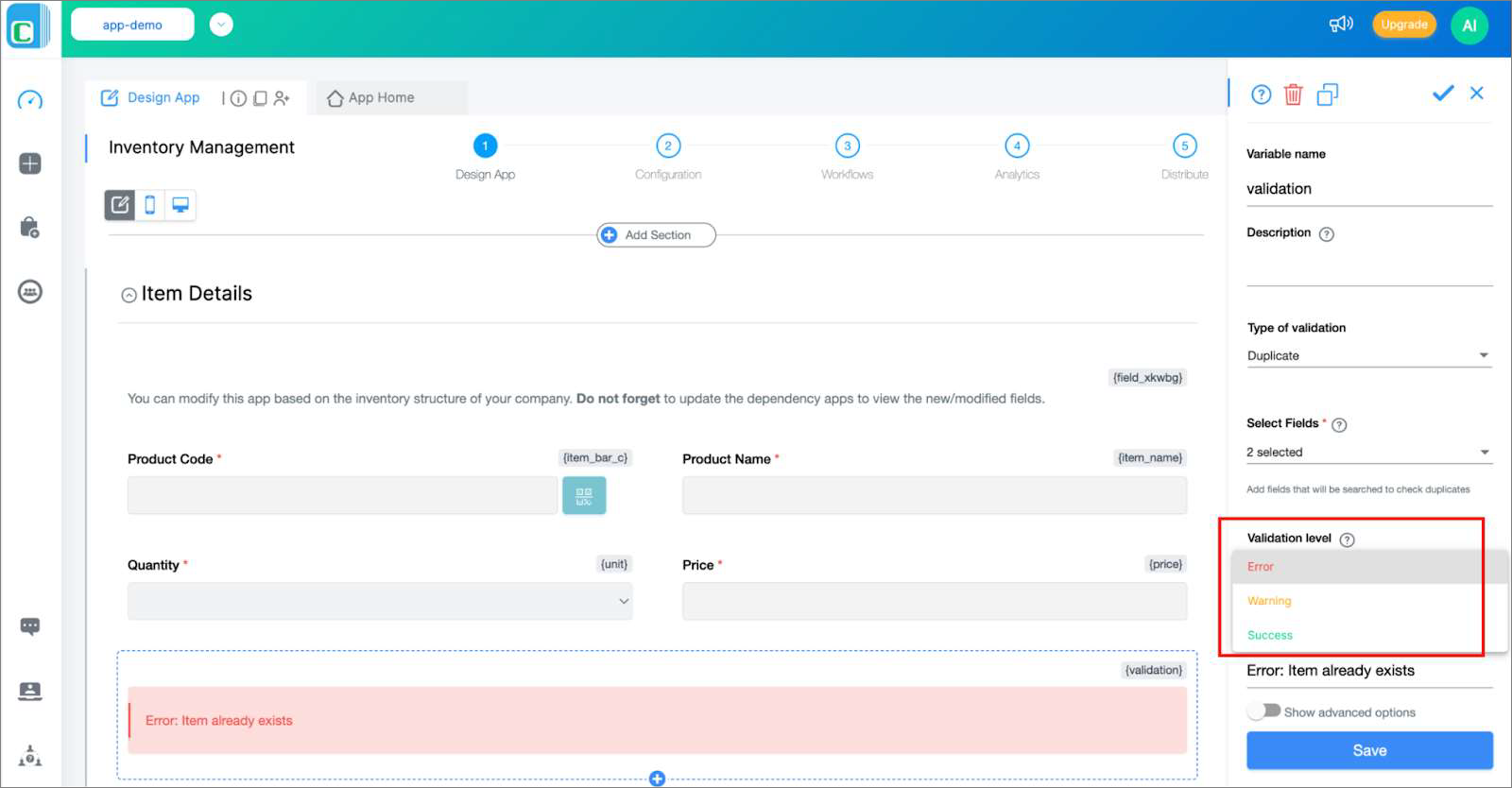
Task: Click the app-demo name button
Action: 132,25
